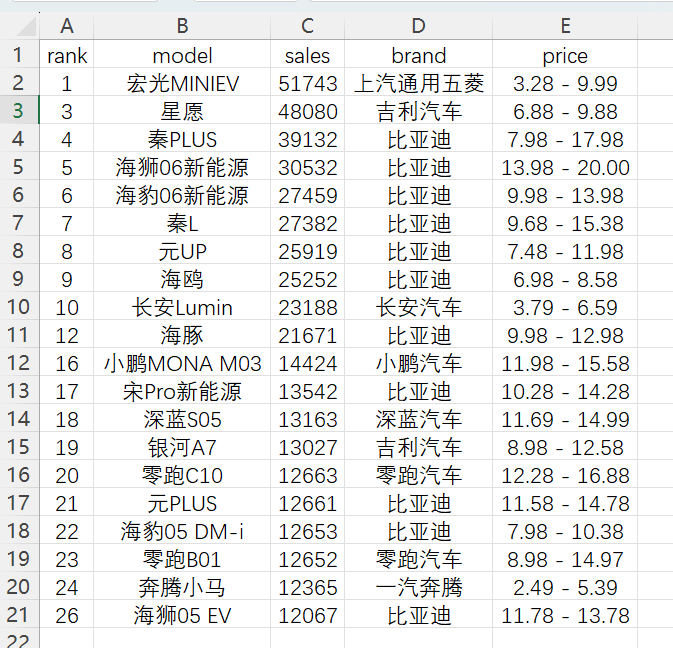Select column D header

(418, 26)
